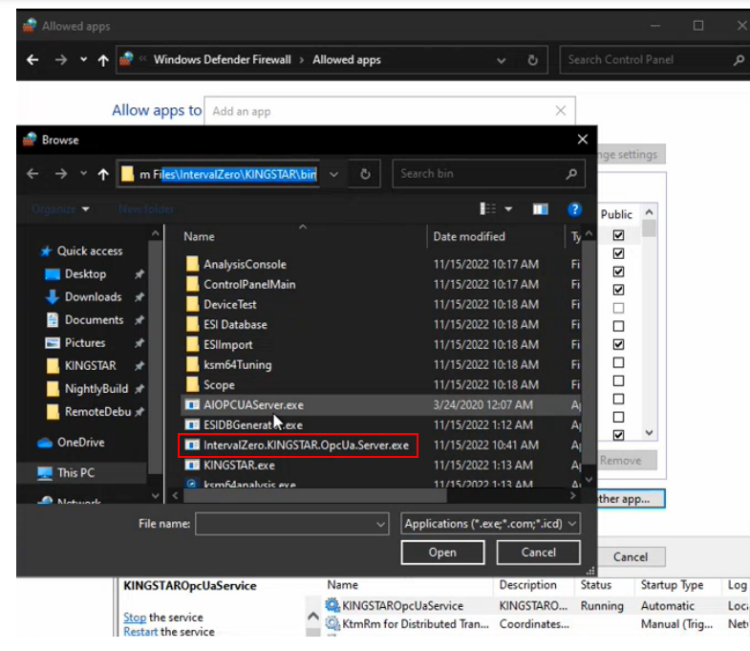Select KINGSTAROpcUaService row in Services
750x651 pixels.
(x=536, y=606)
